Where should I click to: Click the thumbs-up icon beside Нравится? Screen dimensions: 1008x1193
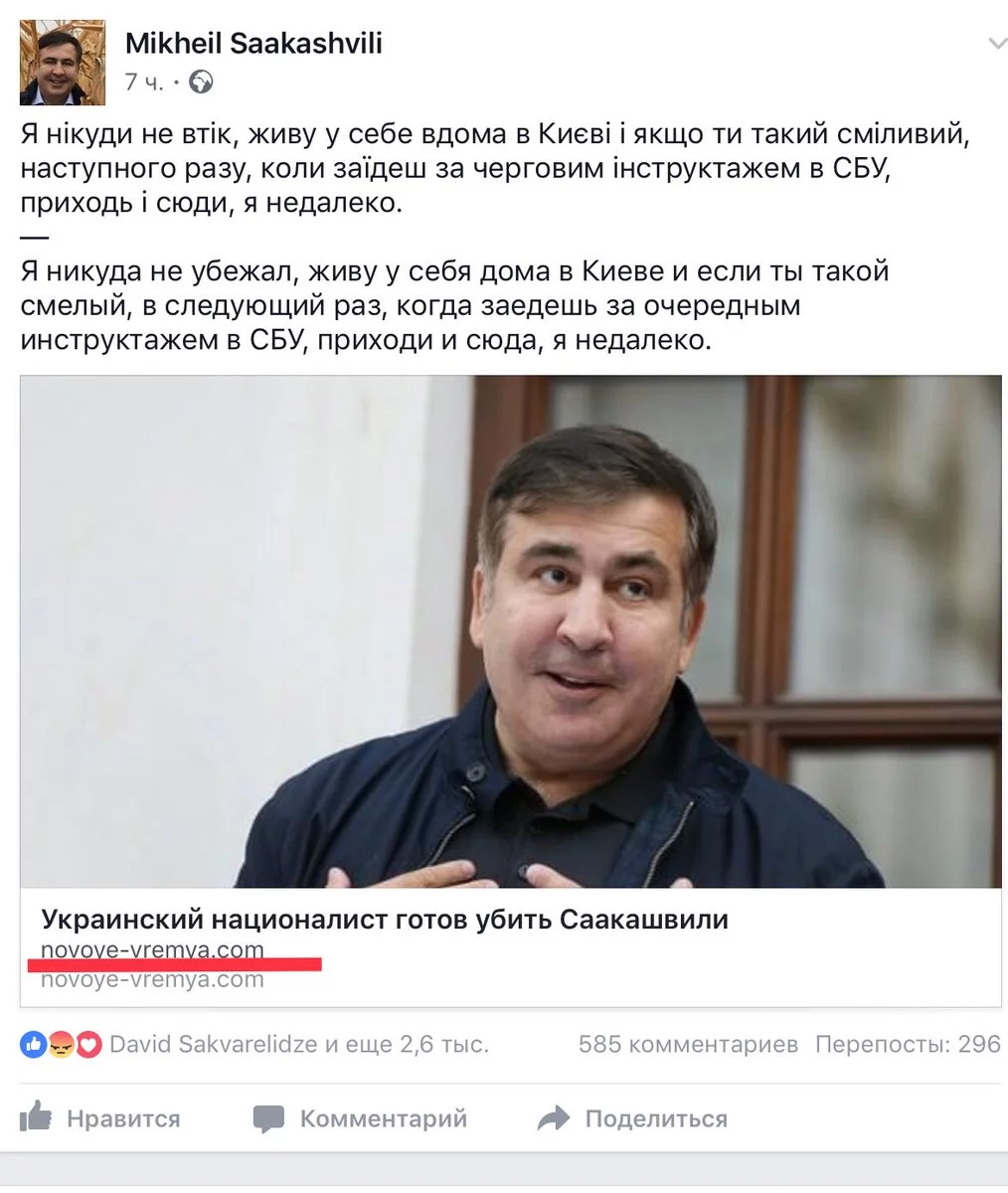point(37,1116)
